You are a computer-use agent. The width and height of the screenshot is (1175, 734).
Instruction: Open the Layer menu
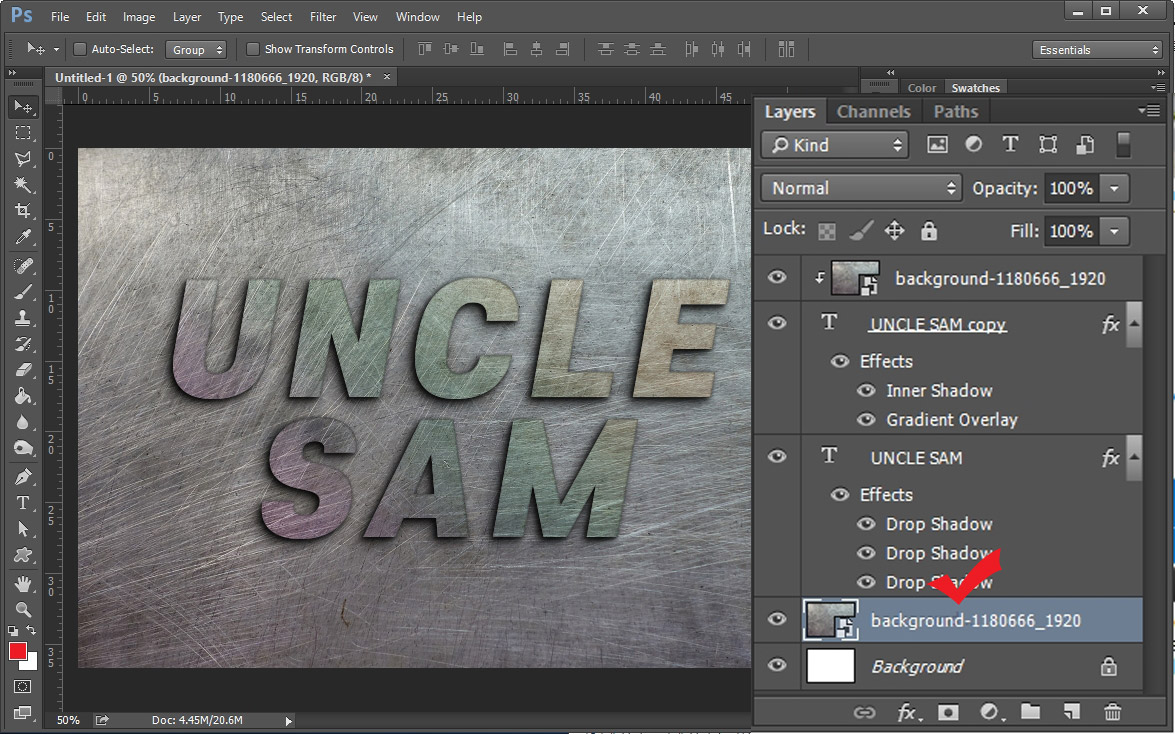point(187,16)
